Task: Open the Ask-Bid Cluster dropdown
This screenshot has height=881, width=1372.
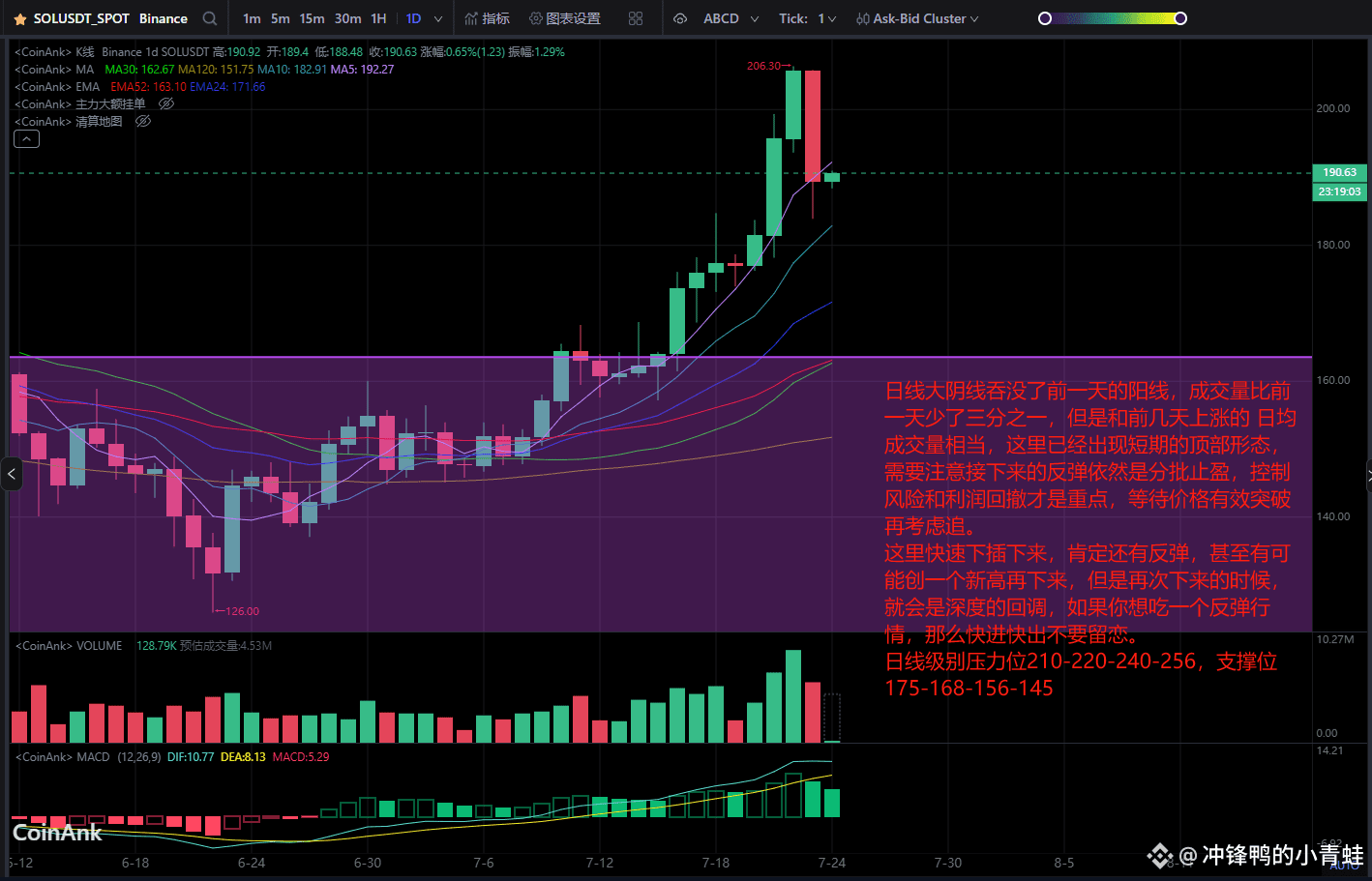Action: (x=917, y=18)
